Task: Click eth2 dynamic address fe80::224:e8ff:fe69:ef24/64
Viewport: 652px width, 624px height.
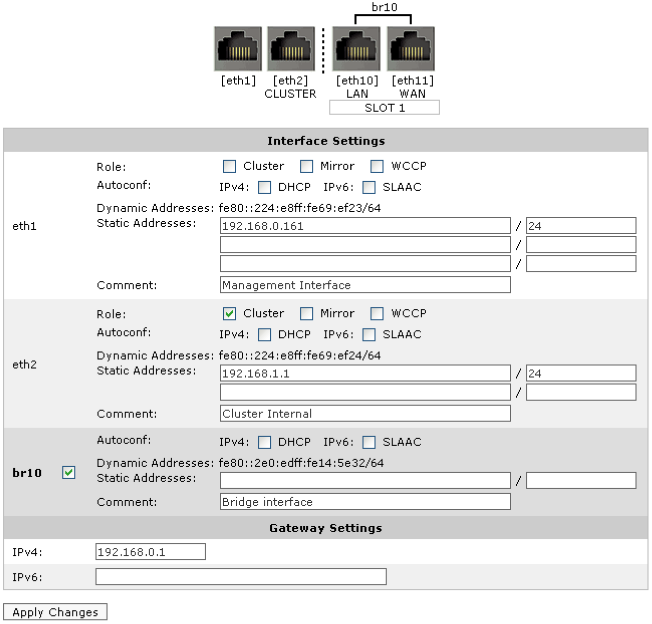Action: 300,355
